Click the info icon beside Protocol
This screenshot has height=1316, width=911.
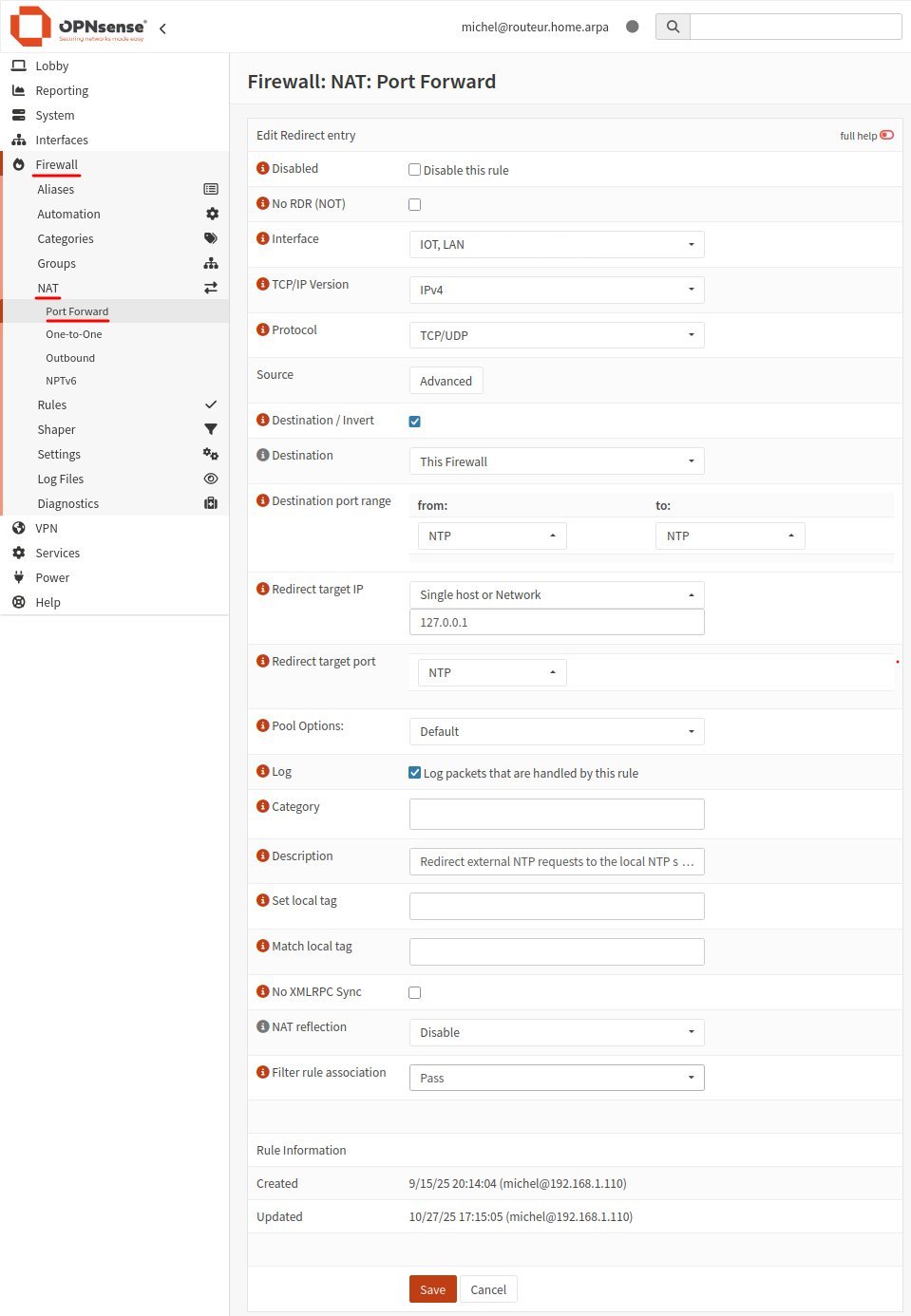pyautogui.click(x=263, y=329)
